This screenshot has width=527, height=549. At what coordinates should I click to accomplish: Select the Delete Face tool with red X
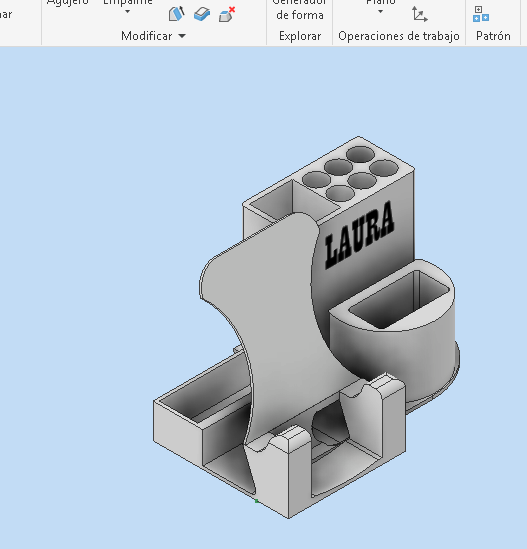[x=227, y=14]
